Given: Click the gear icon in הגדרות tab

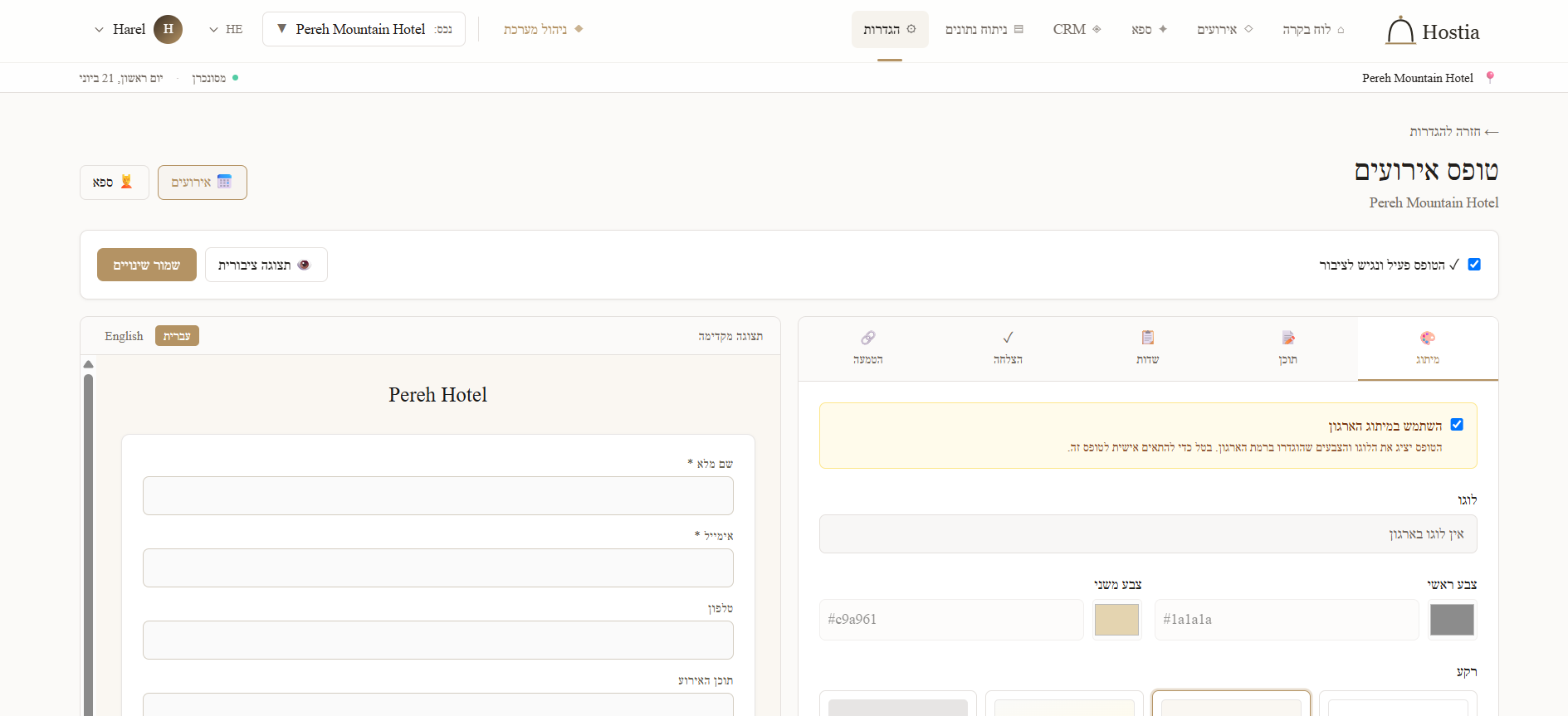Looking at the screenshot, I should pyautogui.click(x=911, y=29).
